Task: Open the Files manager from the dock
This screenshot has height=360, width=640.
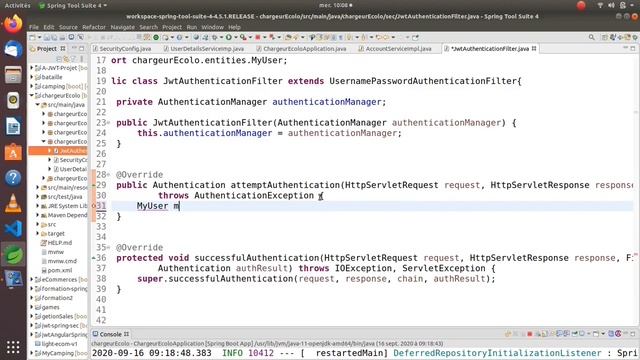Action: pos(13,75)
